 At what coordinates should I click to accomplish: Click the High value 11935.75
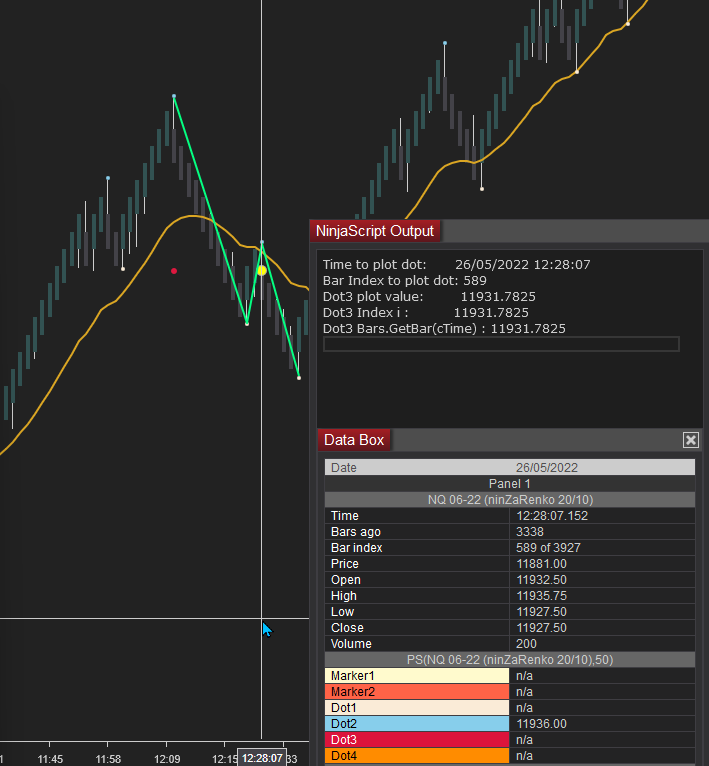(541, 596)
